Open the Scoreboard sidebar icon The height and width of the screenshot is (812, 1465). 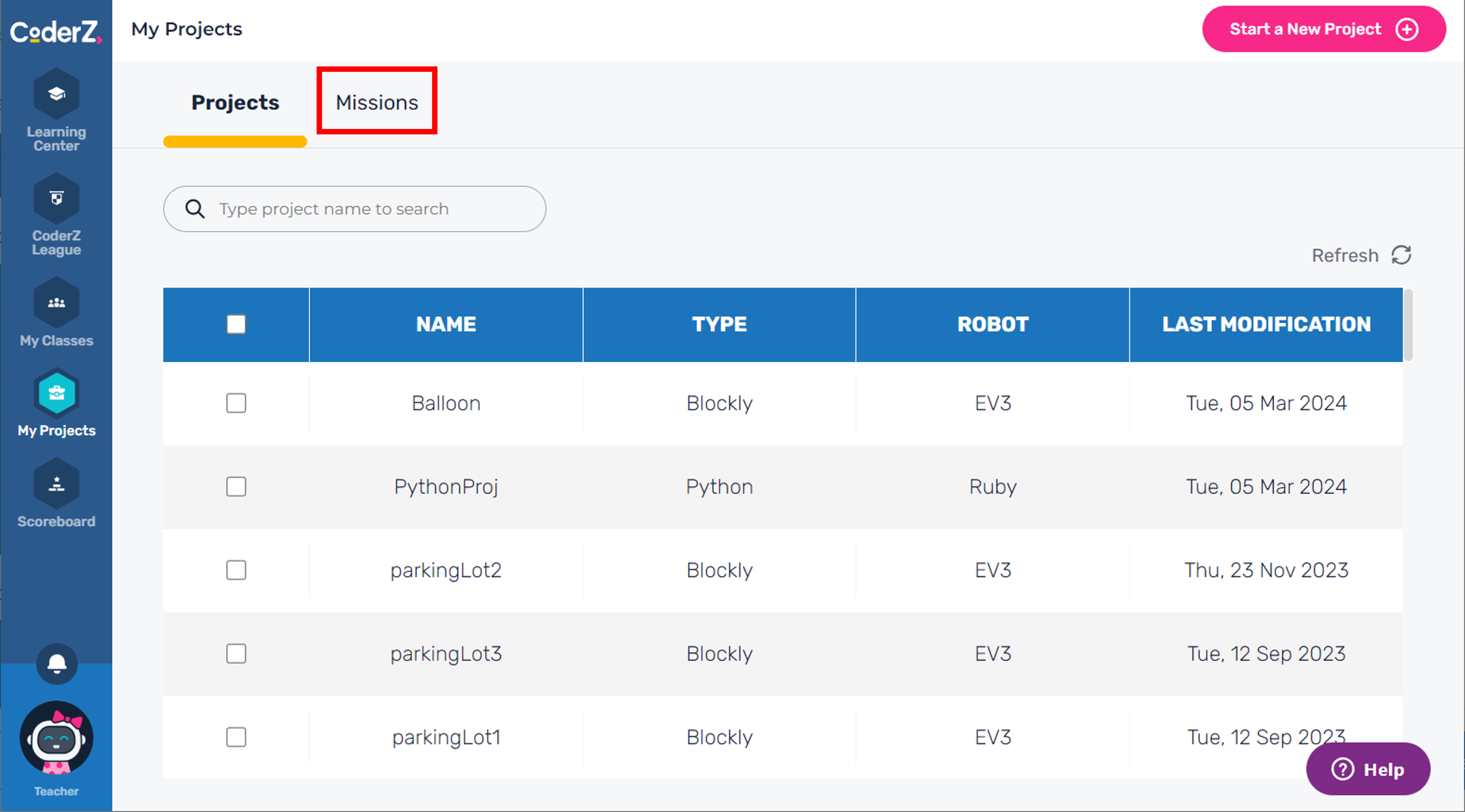pos(56,484)
